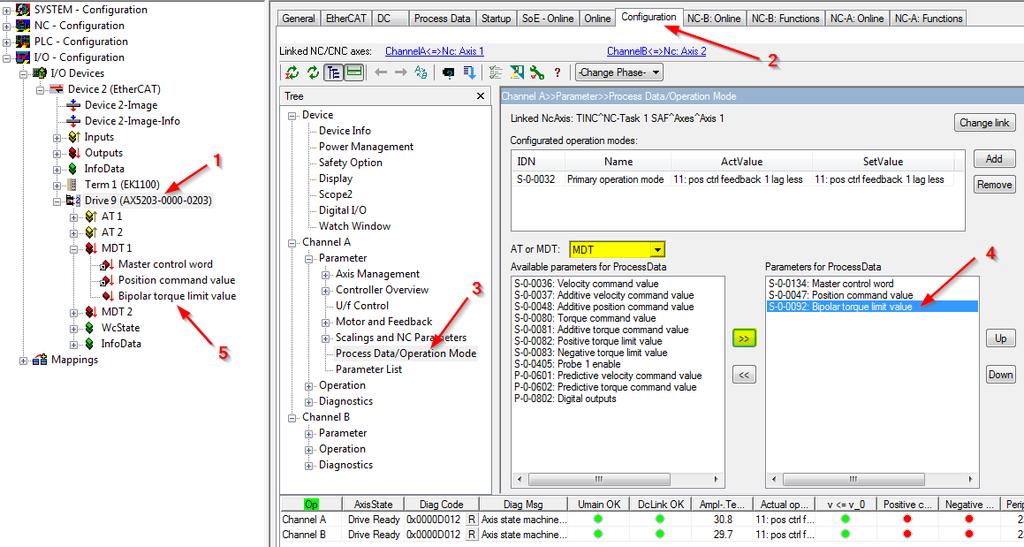Collapse the Channel A node

[292, 242]
